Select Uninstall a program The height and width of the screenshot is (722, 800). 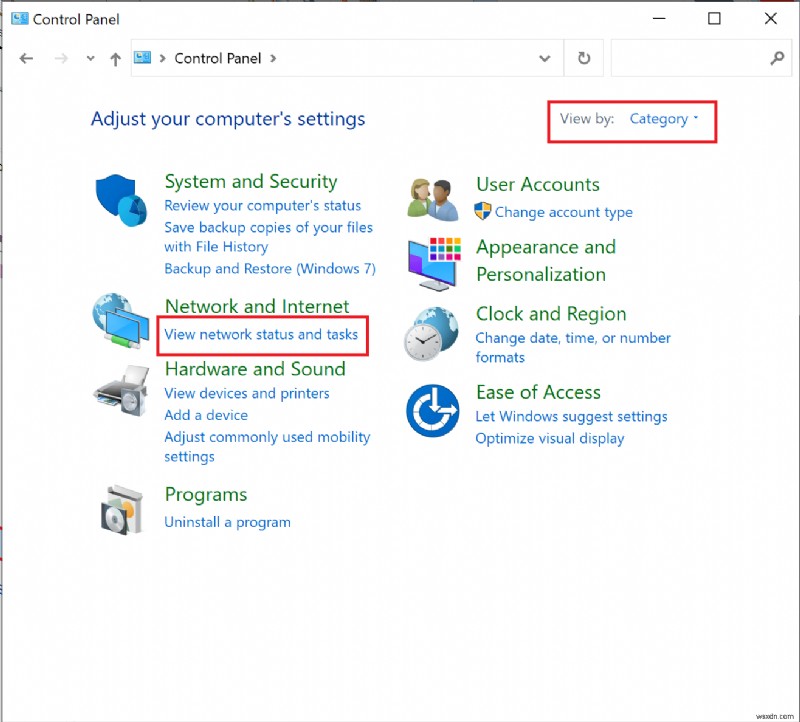pyautogui.click(x=227, y=522)
